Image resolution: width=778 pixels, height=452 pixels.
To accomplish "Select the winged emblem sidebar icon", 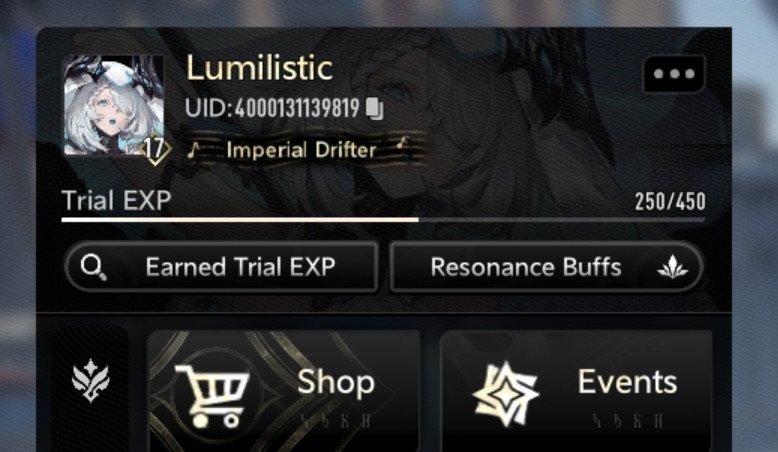I will click(x=90, y=381).
